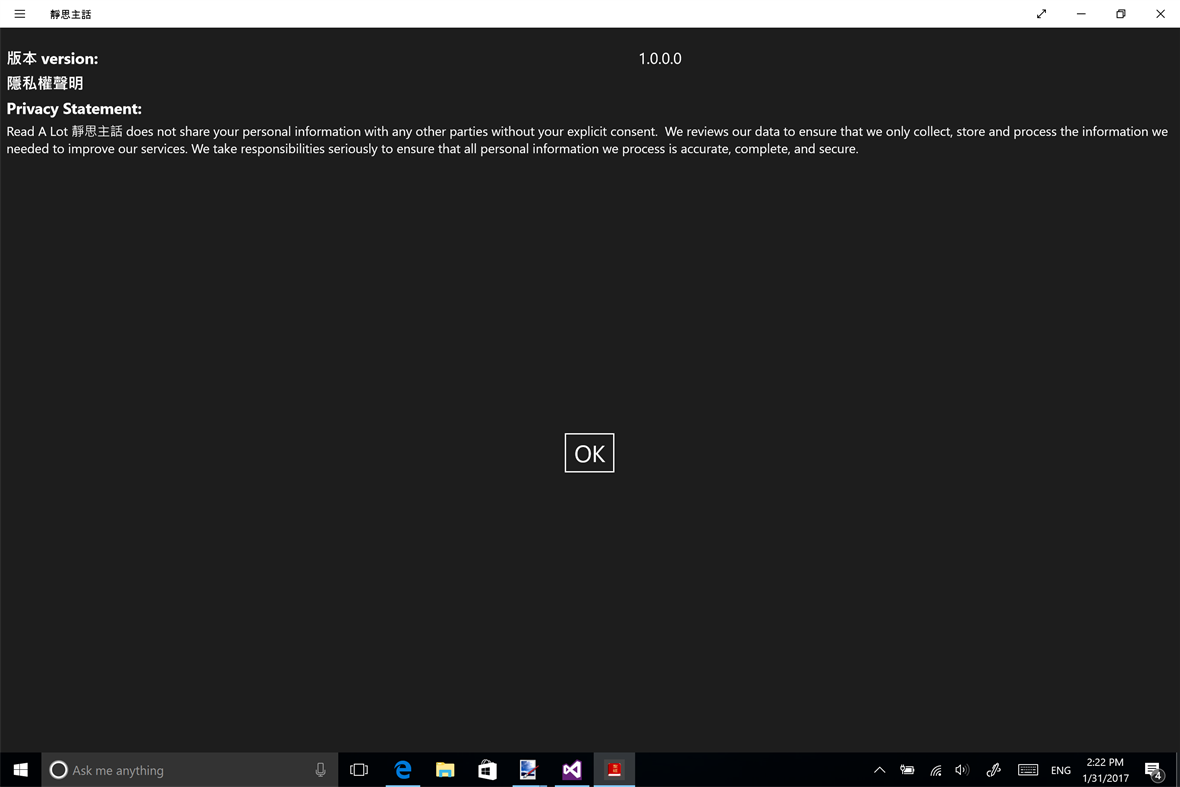
Task: Expand the hidden system tray icons
Action: tap(879, 770)
